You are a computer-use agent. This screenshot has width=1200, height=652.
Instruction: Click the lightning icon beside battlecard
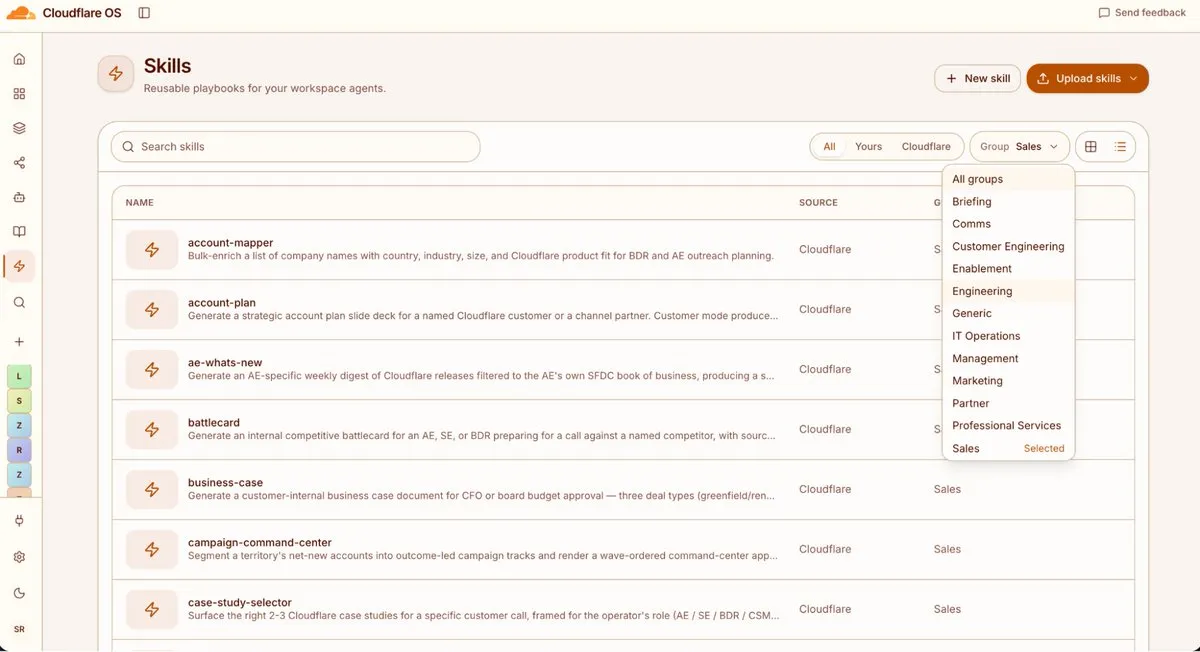point(152,430)
